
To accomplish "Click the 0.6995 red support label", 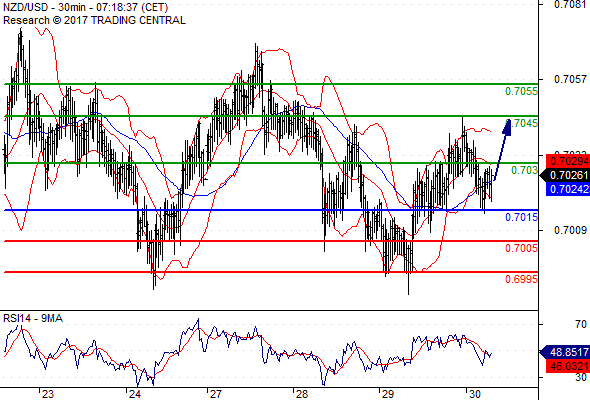I will click(x=521, y=279).
